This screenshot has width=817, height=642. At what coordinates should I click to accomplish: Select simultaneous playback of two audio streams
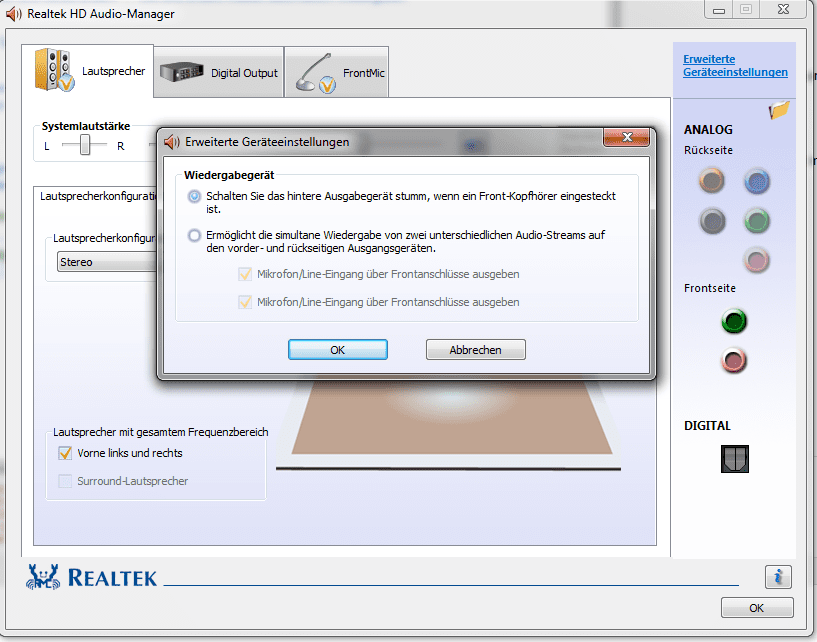194,236
